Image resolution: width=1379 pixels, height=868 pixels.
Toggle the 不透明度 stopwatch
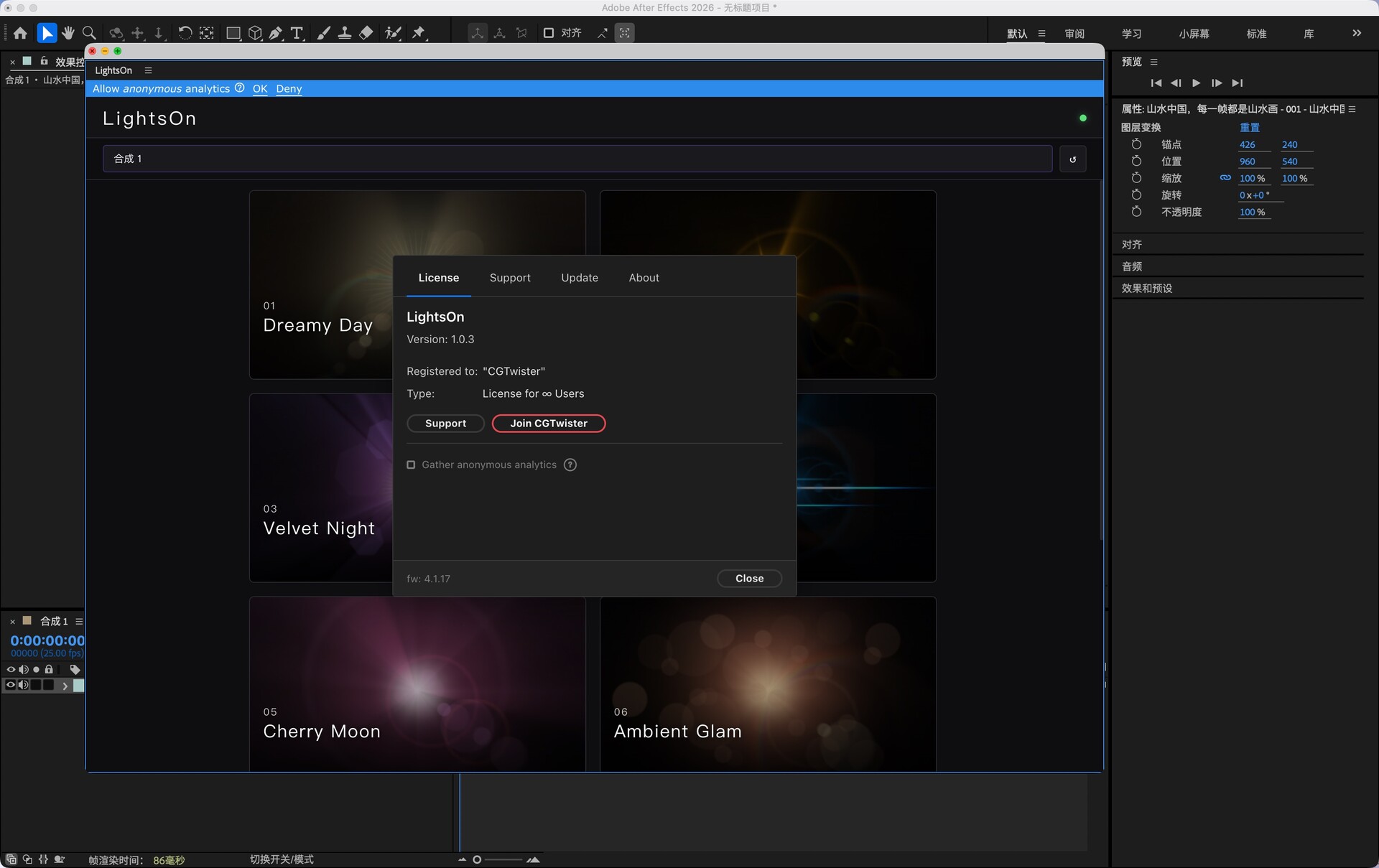(1136, 212)
